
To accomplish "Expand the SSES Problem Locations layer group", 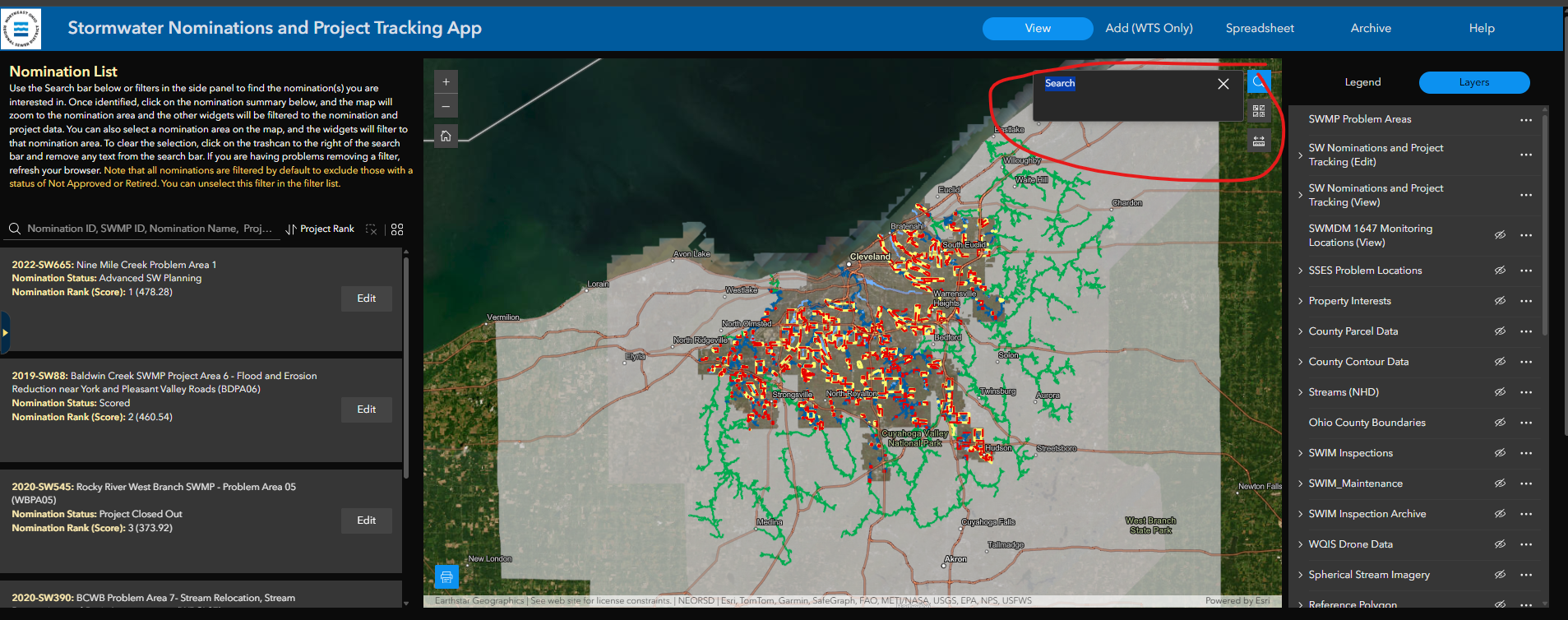I will pos(1300,271).
